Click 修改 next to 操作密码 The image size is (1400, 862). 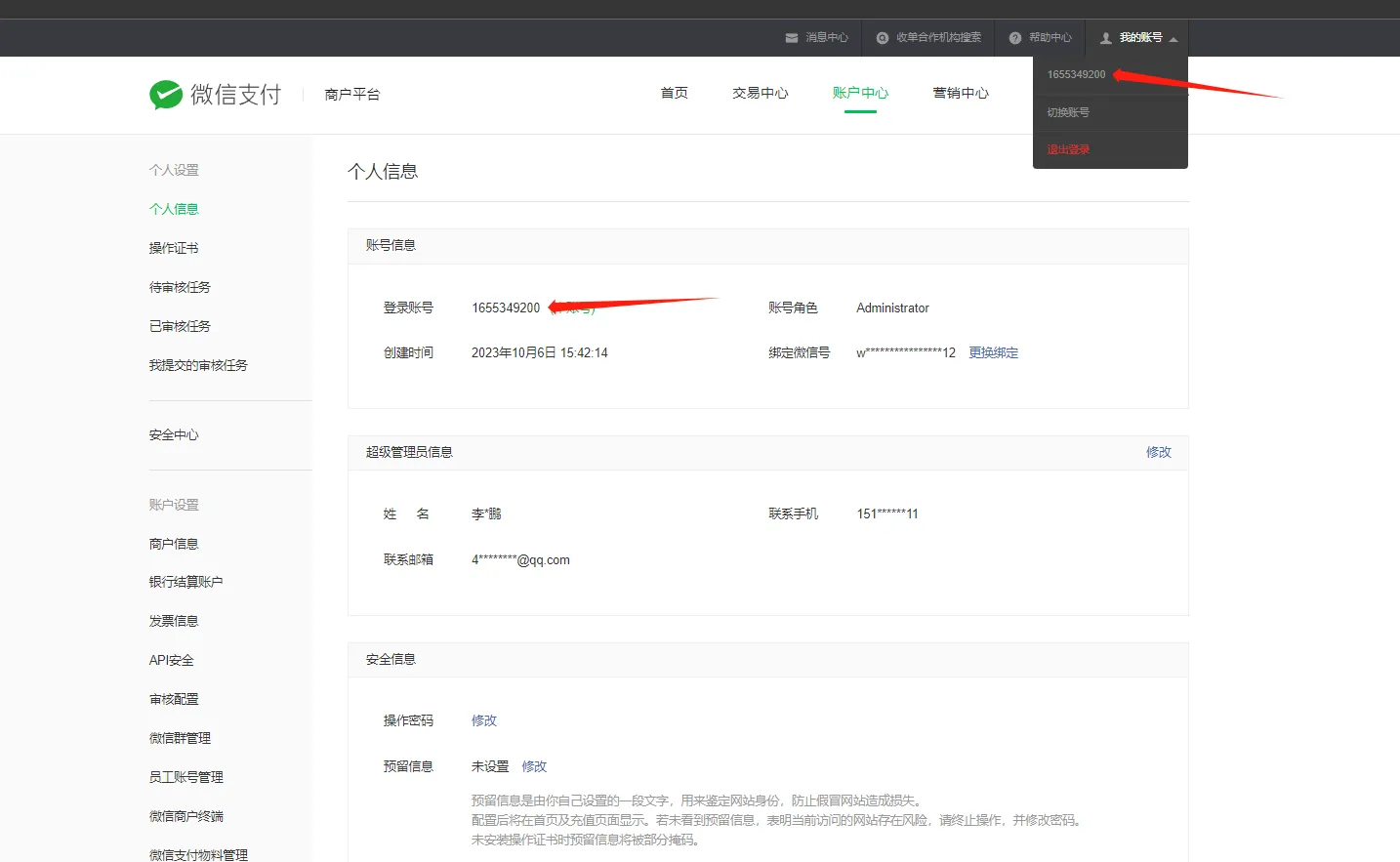(484, 720)
